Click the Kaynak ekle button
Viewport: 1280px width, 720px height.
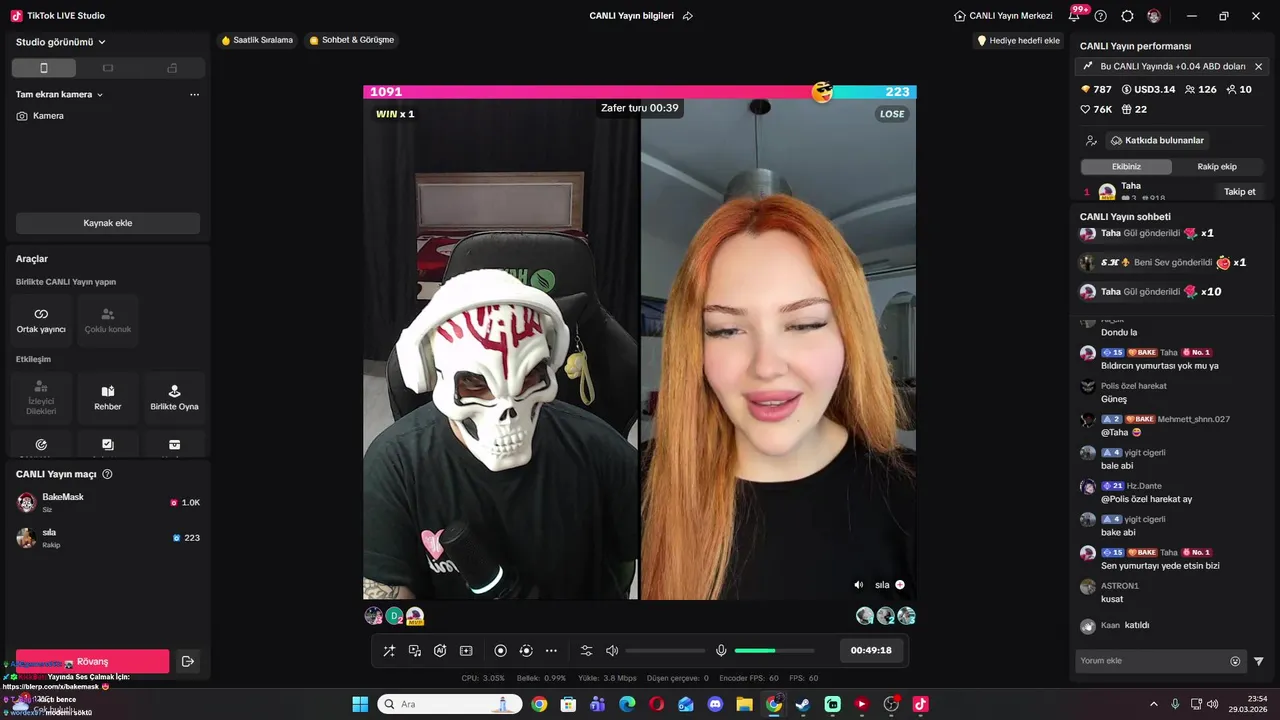108,223
